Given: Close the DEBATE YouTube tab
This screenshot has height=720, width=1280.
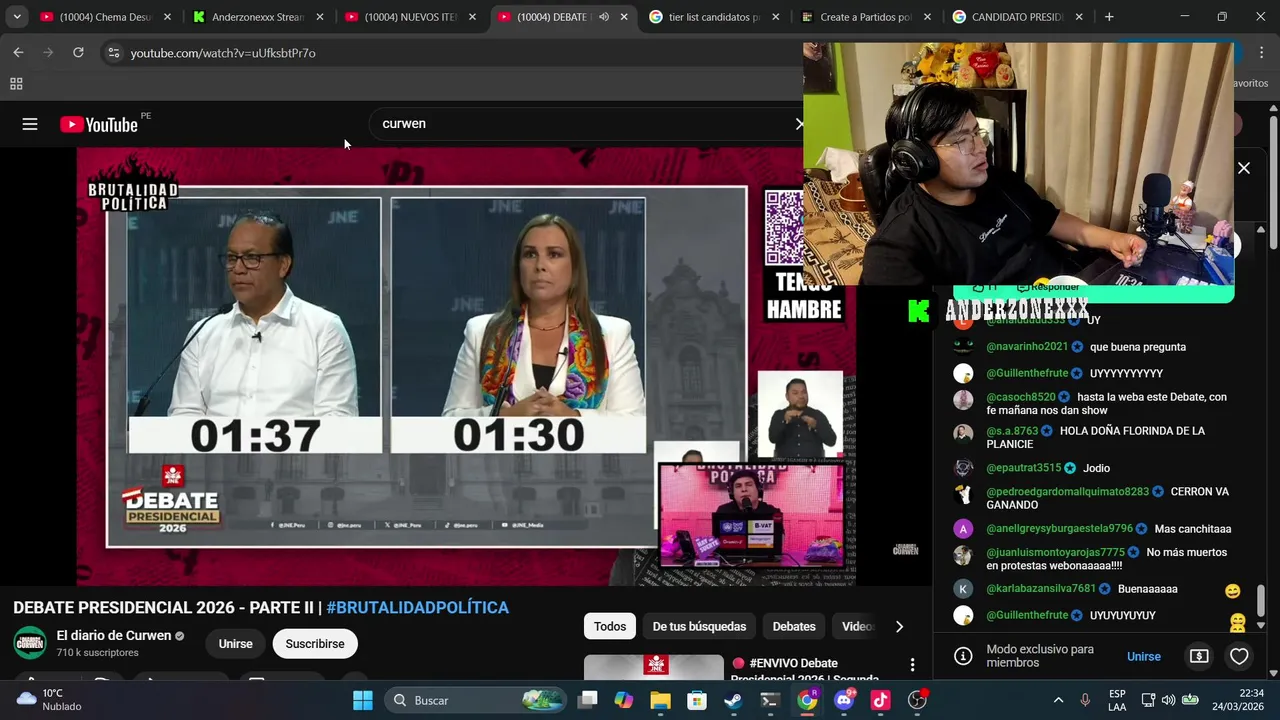Looking at the screenshot, I should (x=624, y=17).
